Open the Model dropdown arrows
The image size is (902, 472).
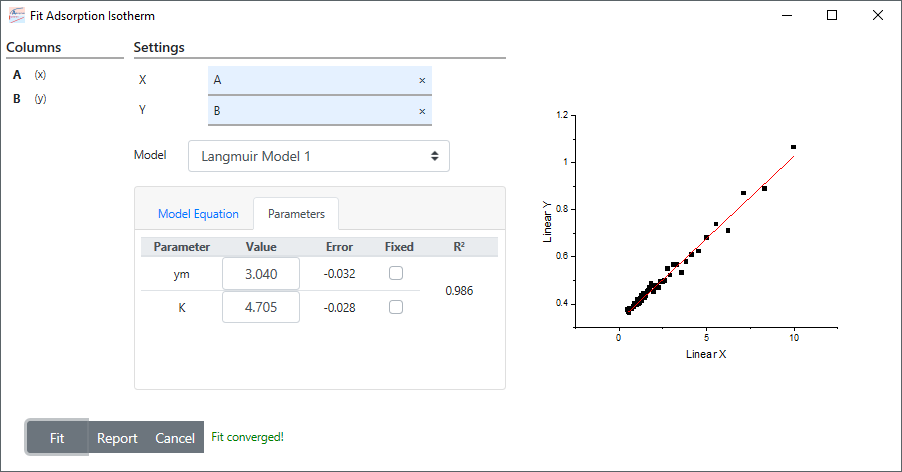pos(434,156)
